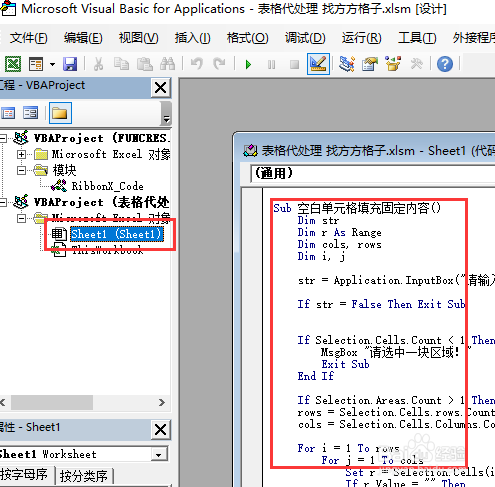Close the Sheet1 properties panel
This screenshot has width=495, height=487.
(x=161, y=429)
